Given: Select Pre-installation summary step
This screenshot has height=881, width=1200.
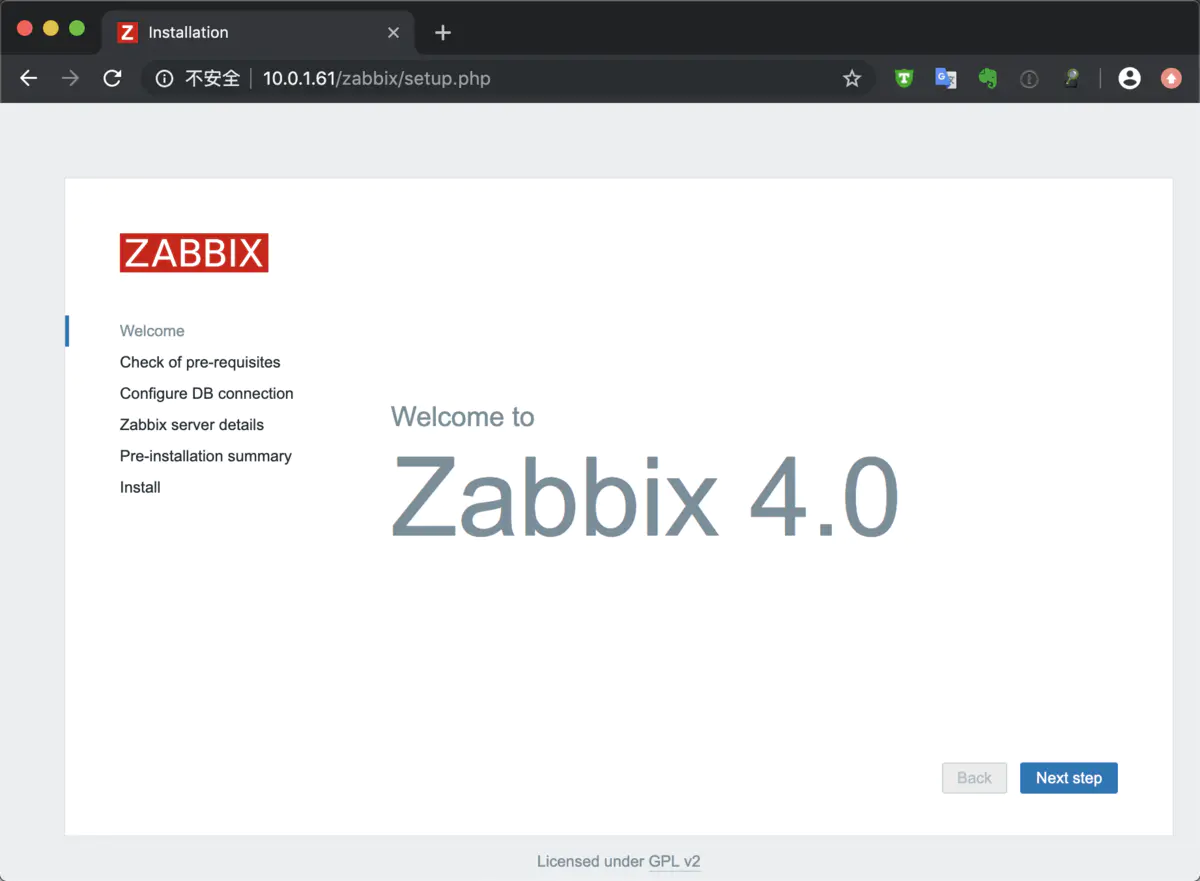Looking at the screenshot, I should tap(206, 456).
